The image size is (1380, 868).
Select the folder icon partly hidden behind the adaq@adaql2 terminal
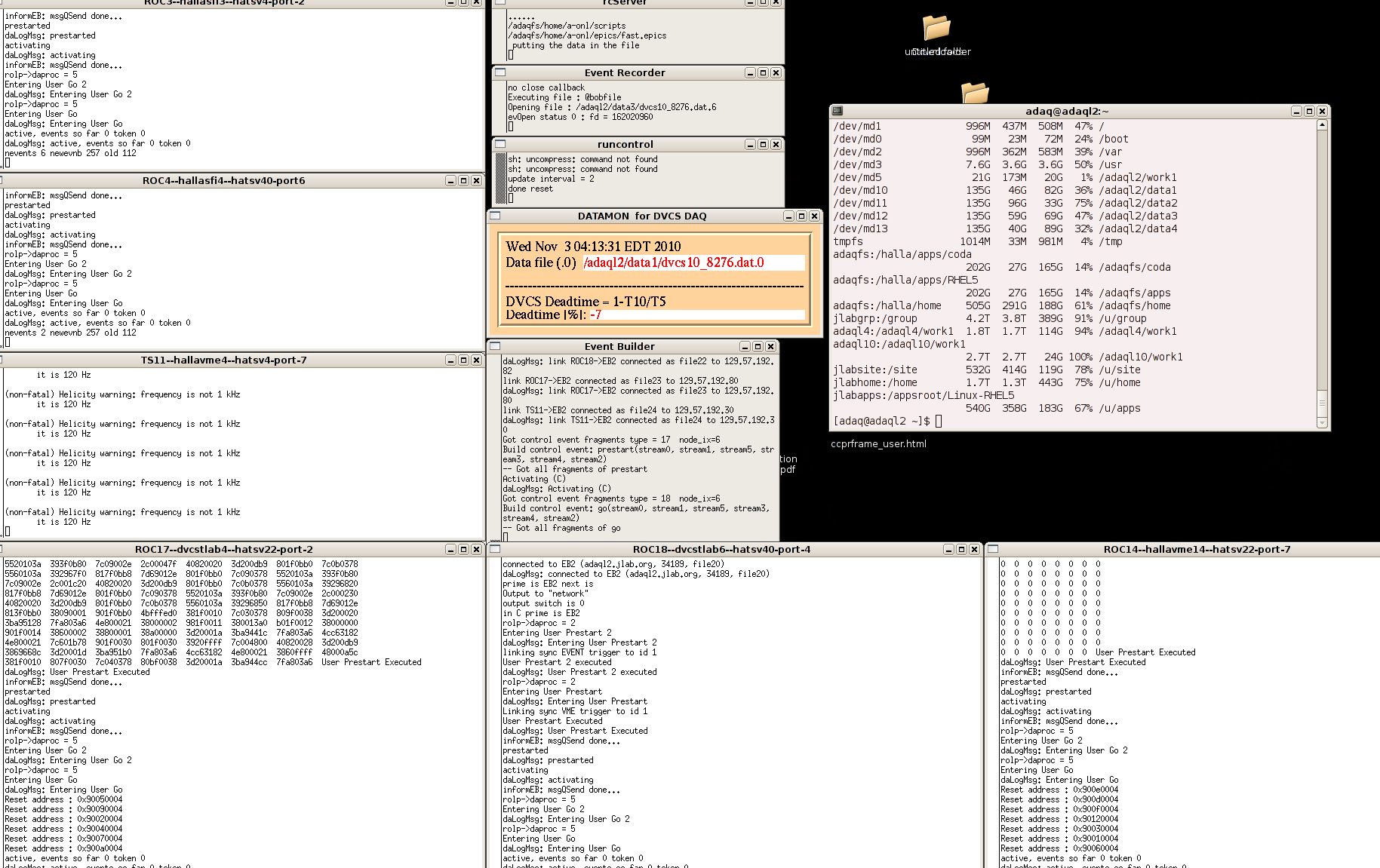(975, 93)
